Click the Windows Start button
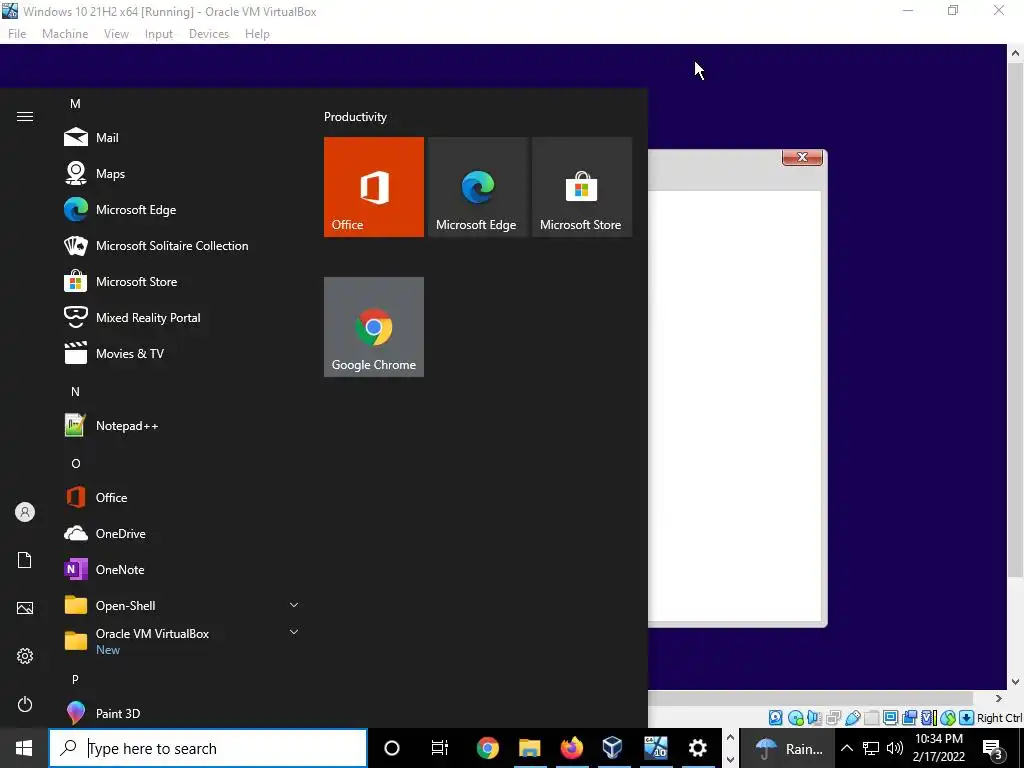The height and width of the screenshot is (768, 1024). (24, 748)
